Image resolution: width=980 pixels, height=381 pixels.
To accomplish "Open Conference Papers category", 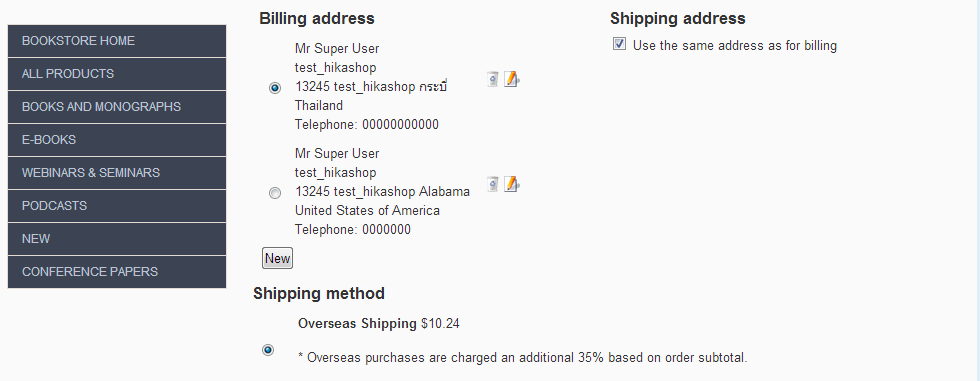I will [x=117, y=272].
